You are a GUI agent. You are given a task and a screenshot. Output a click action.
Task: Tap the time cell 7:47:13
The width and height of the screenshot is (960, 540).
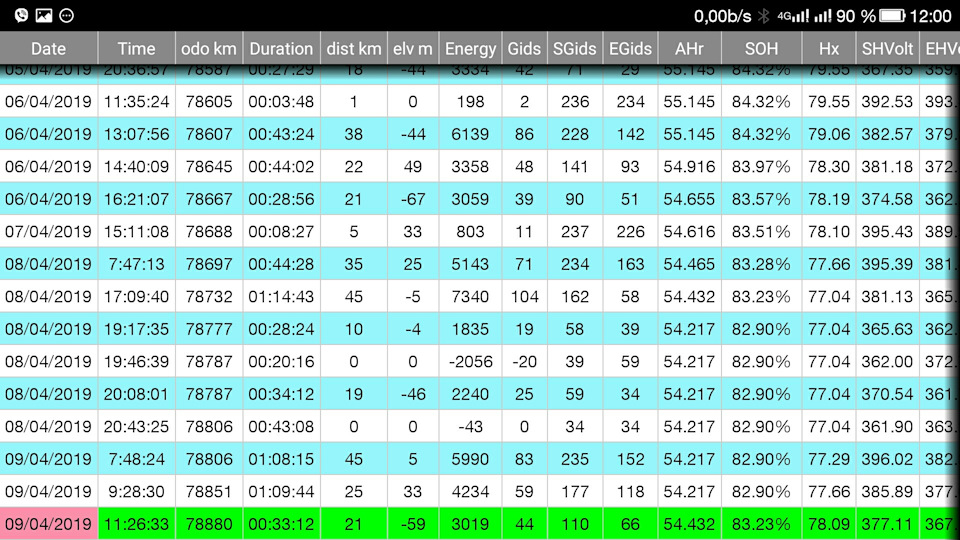pyautogui.click(x=137, y=264)
